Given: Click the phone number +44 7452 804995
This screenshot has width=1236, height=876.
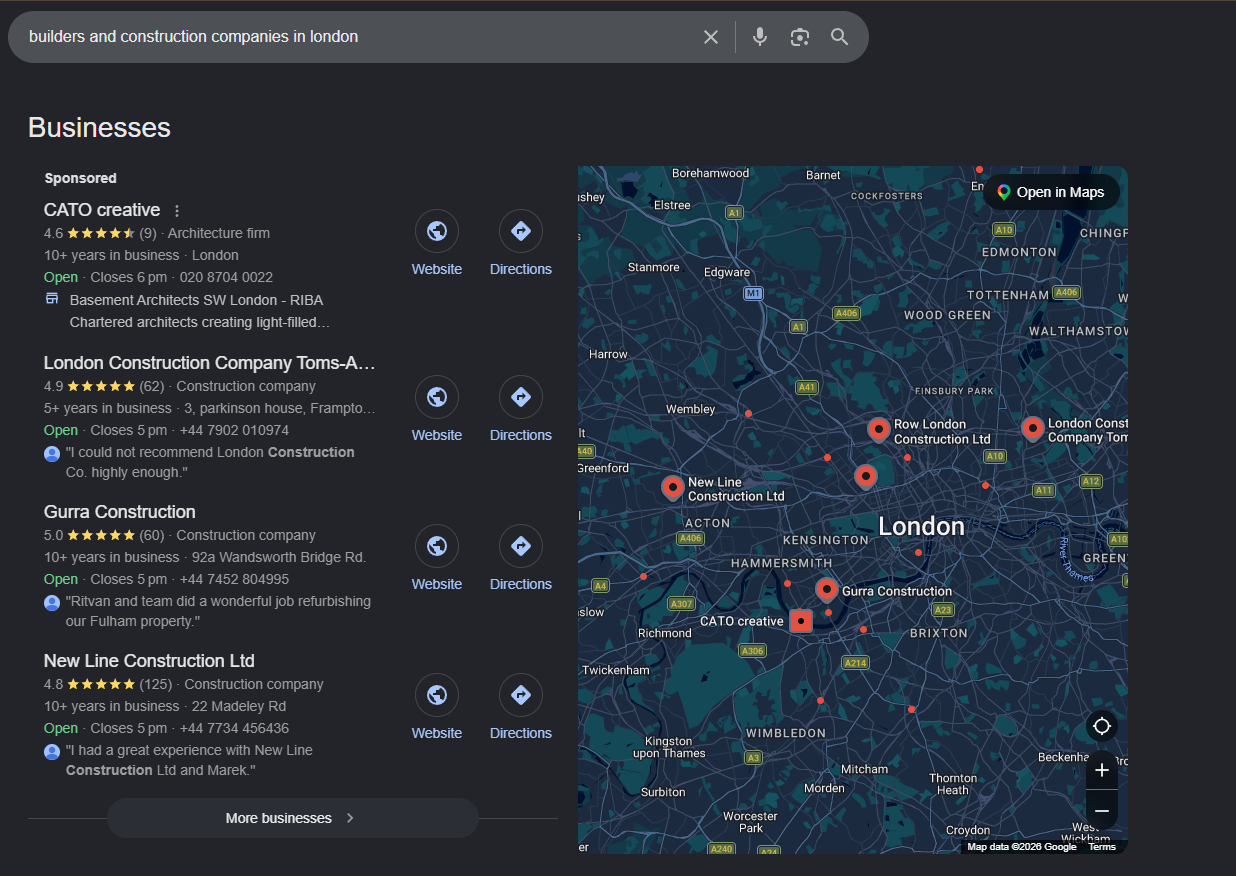Looking at the screenshot, I should [x=234, y=579].
